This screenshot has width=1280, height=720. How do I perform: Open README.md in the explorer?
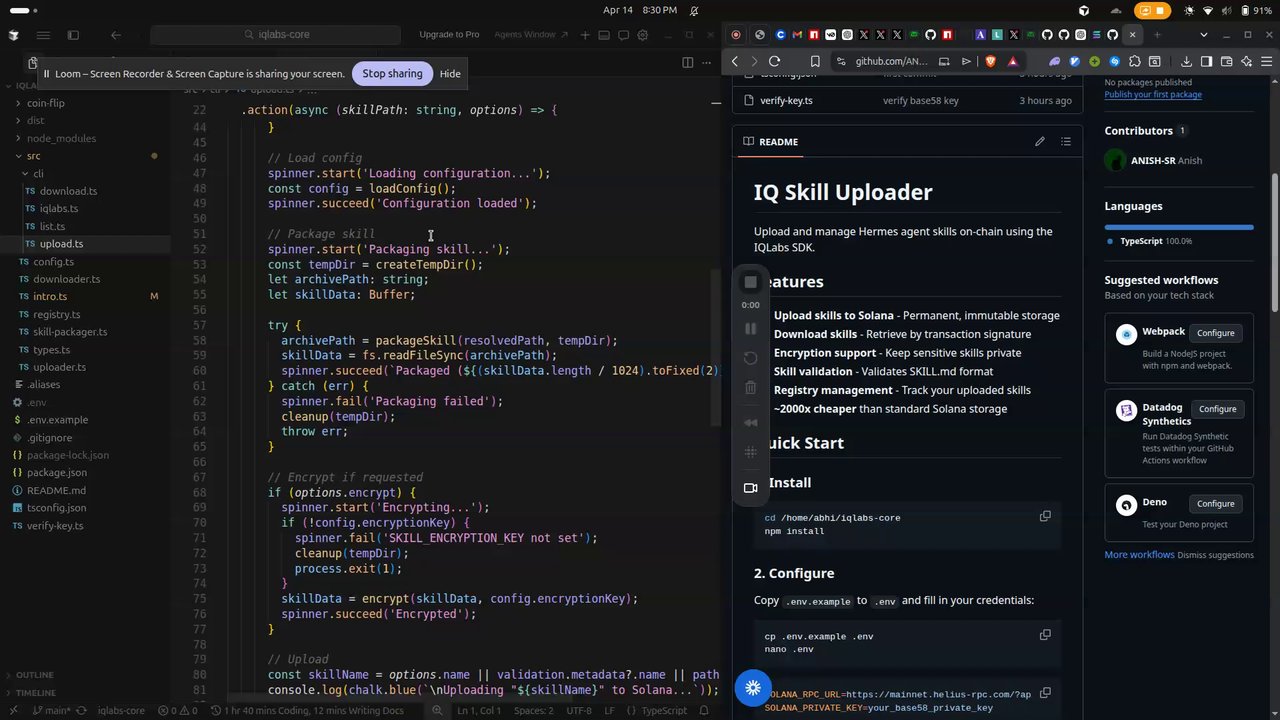coord(56,491)
